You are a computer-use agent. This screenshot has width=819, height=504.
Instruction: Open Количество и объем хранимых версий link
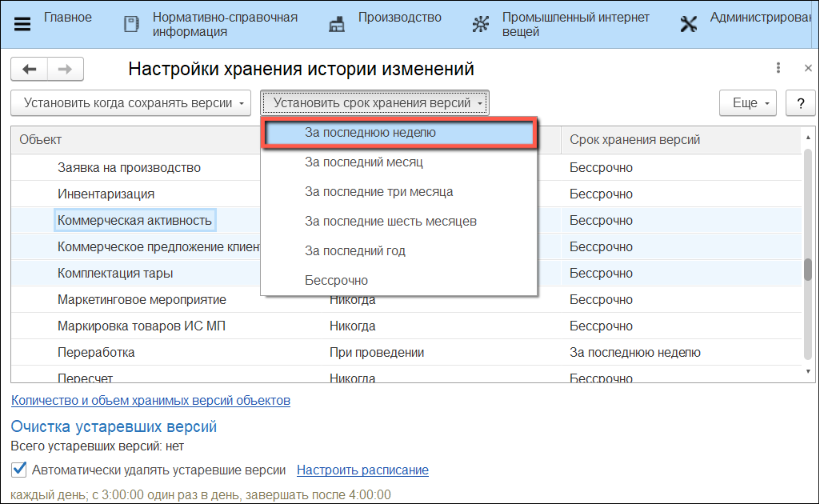(x=150, y=400)
